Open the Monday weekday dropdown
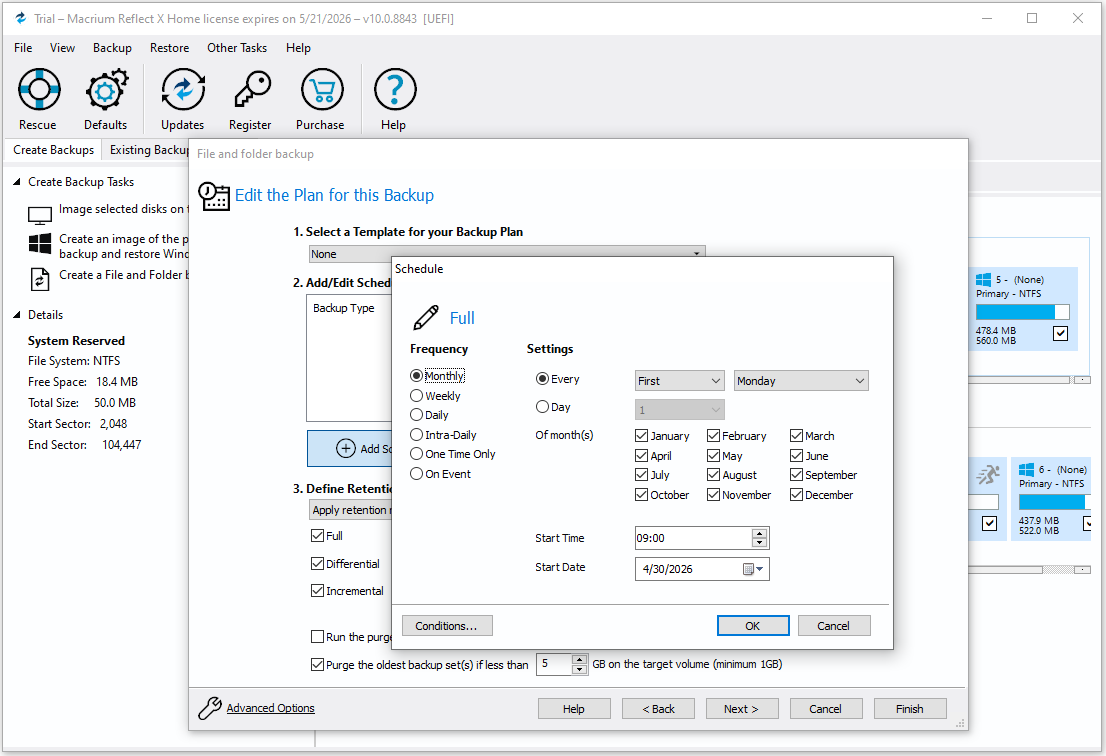This screenshot has width=1106, height=756. [x=801, y=381]
